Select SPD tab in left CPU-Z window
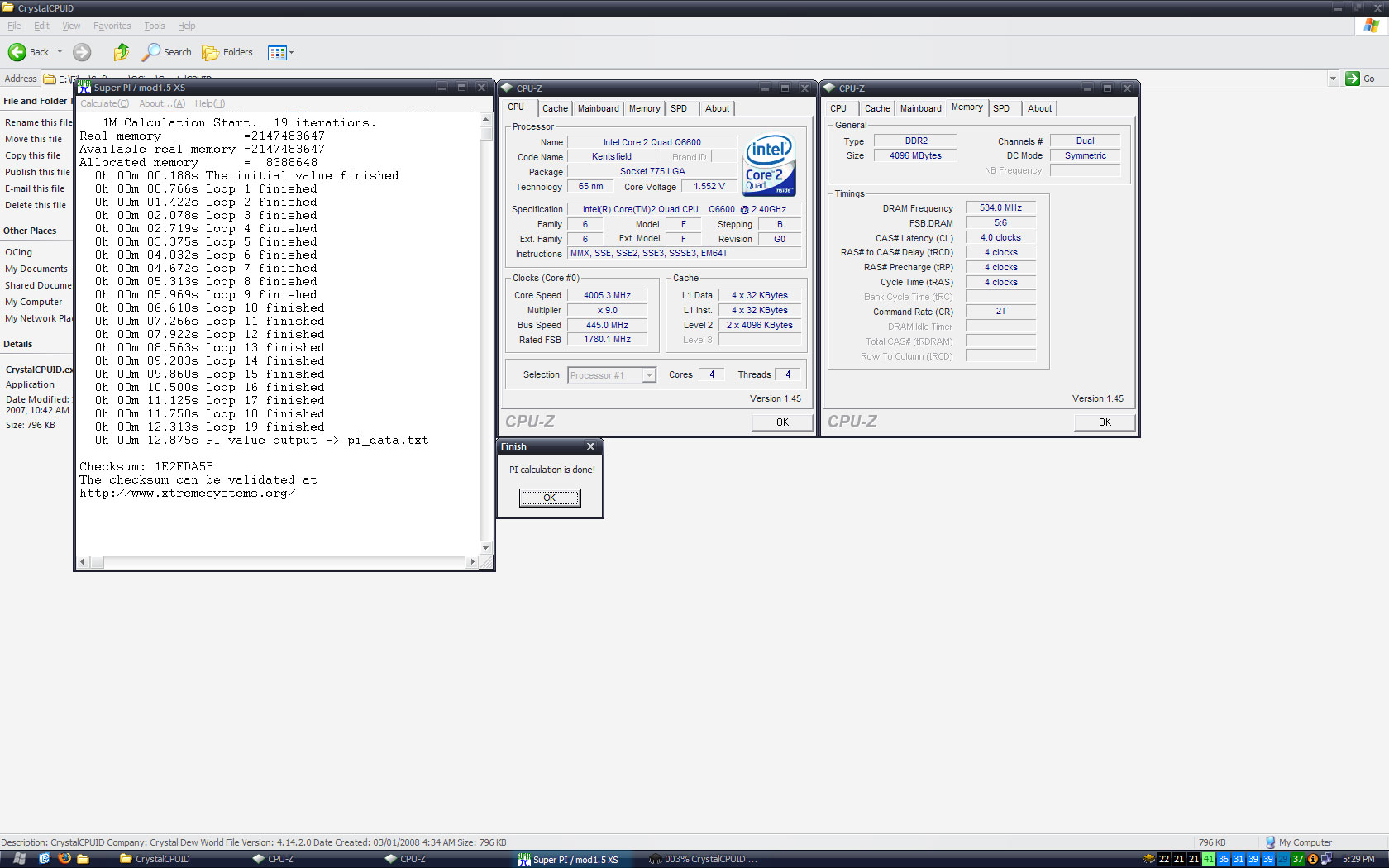The image size is (1389, 868). click(679, 108)
